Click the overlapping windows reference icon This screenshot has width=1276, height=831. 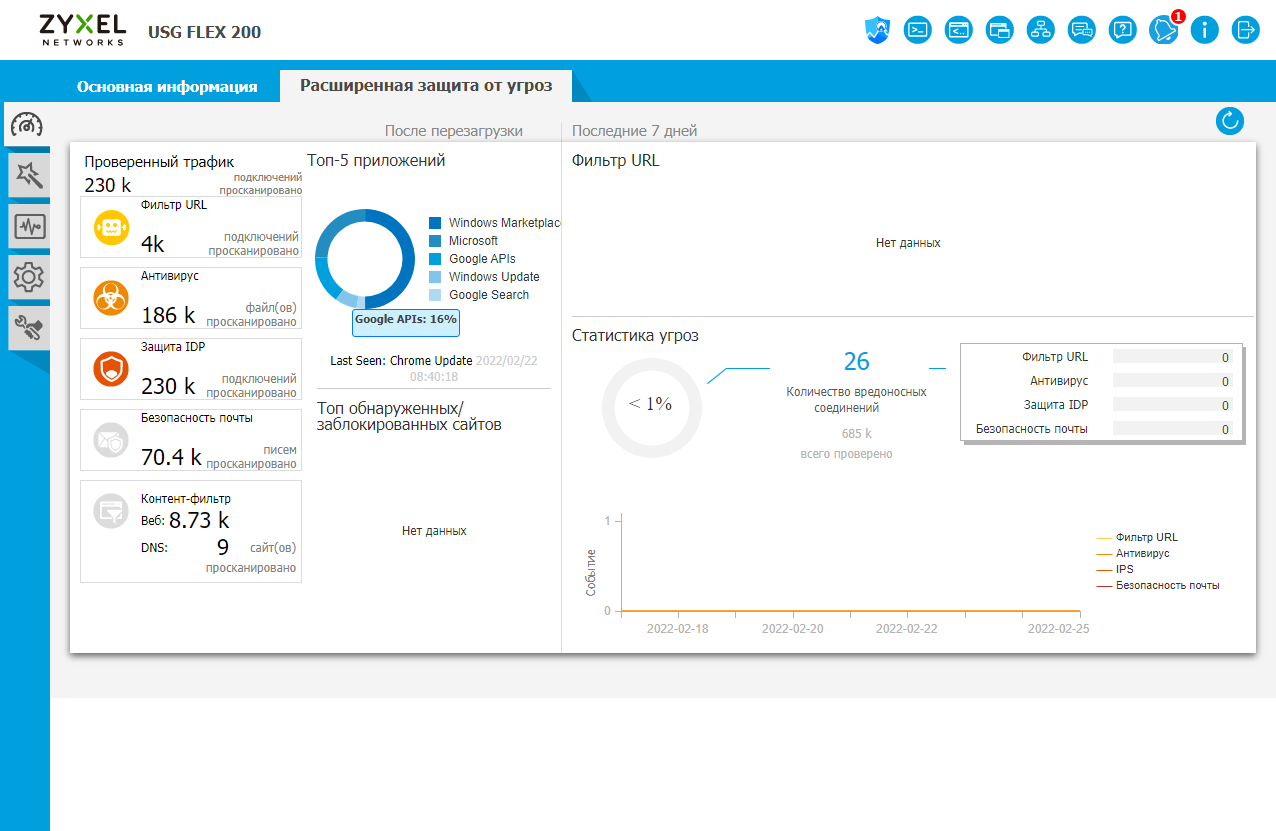pos(1000,30)
